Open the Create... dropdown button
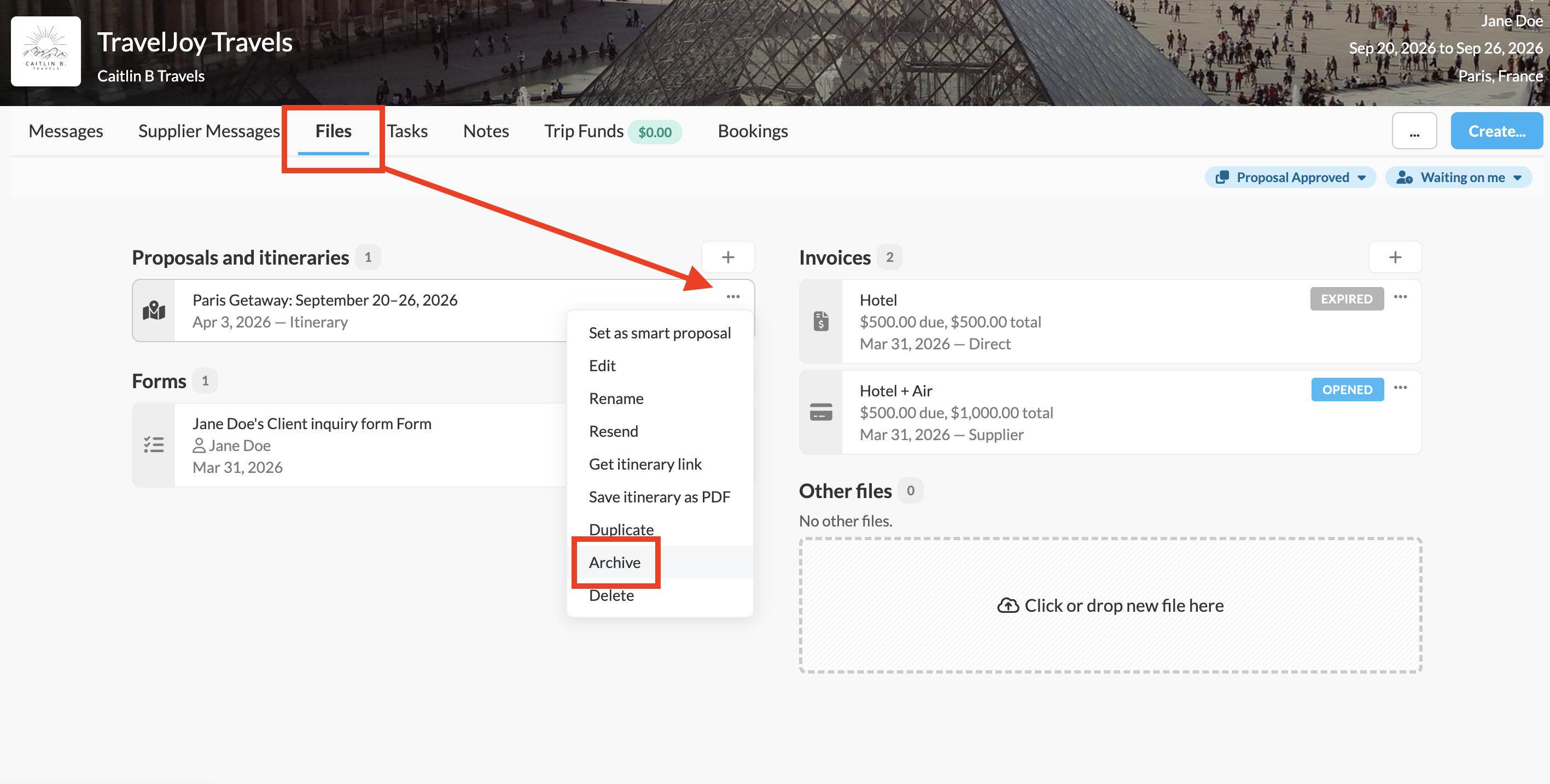The height and width of the screenshot is (784, 1550). point(1496,131)
